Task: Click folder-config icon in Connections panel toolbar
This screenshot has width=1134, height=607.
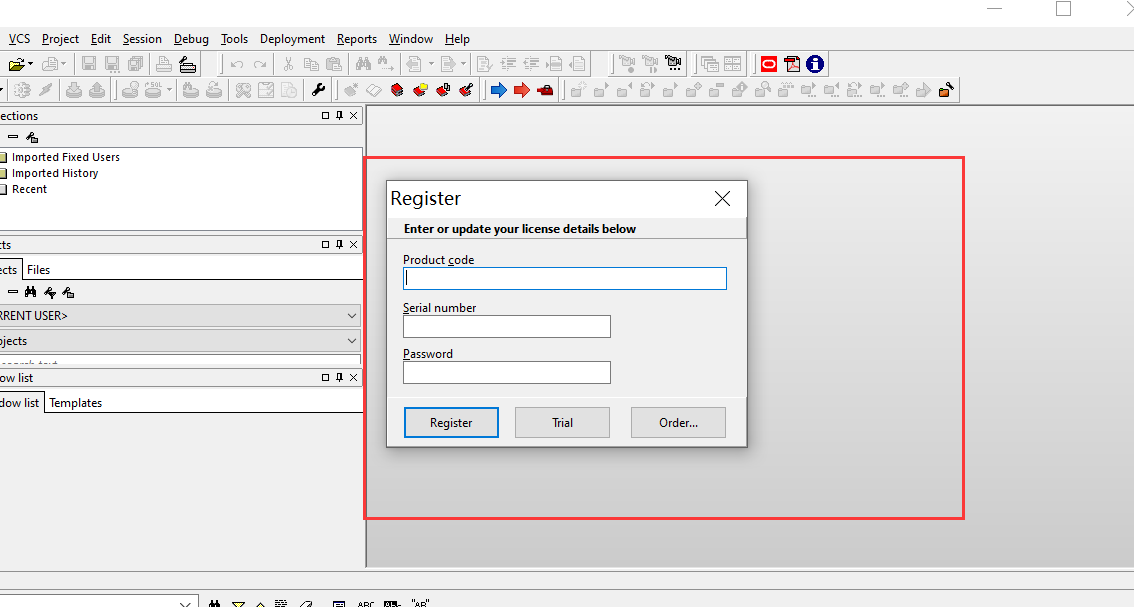Action: click(32, 137)
